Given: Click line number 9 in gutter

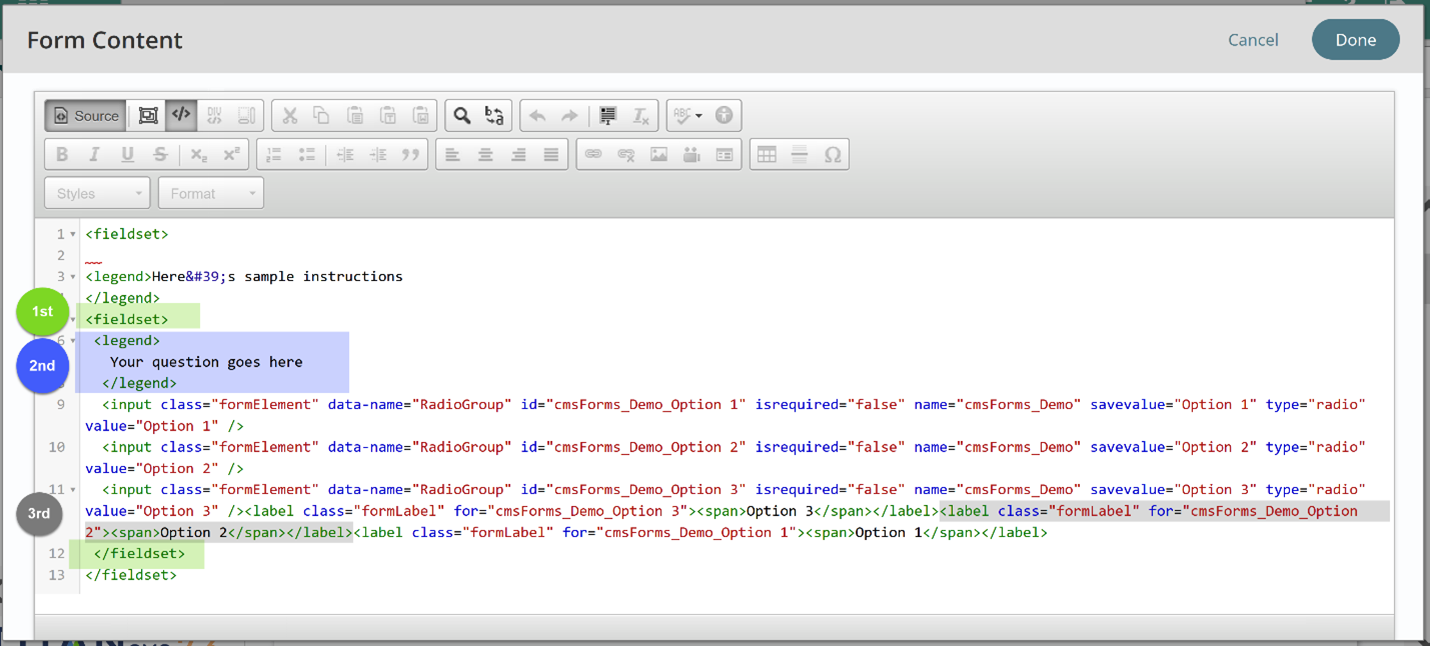Looking at the screenshot, I should tap(61, 405).
